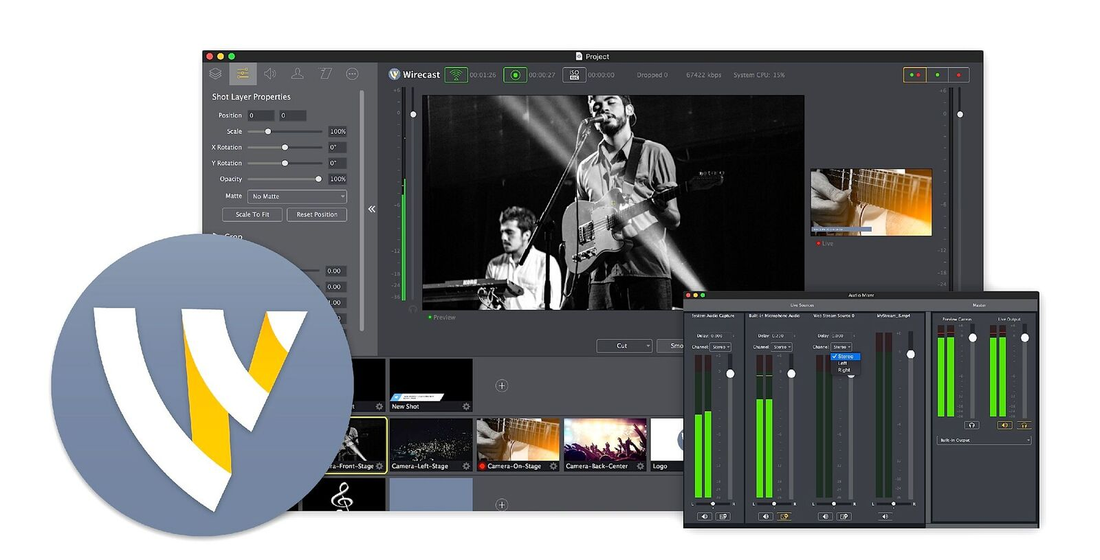The height and width of the screenshot is (560, 1100).
Task: Choose Left in the channel popup menu
Action: 843,363
